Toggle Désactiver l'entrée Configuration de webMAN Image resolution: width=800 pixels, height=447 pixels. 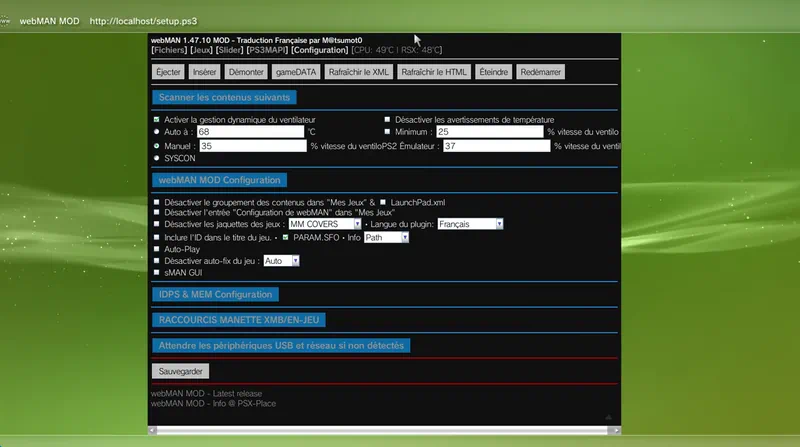[157, 212]
